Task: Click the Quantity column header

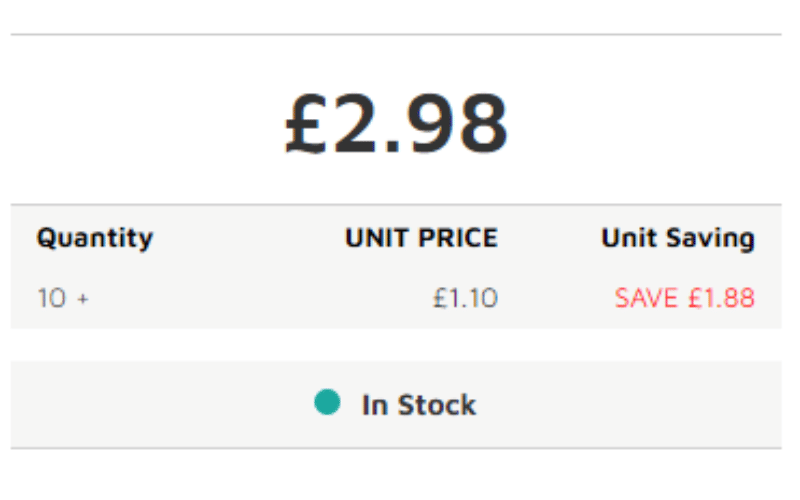Action: pos(95,238)
